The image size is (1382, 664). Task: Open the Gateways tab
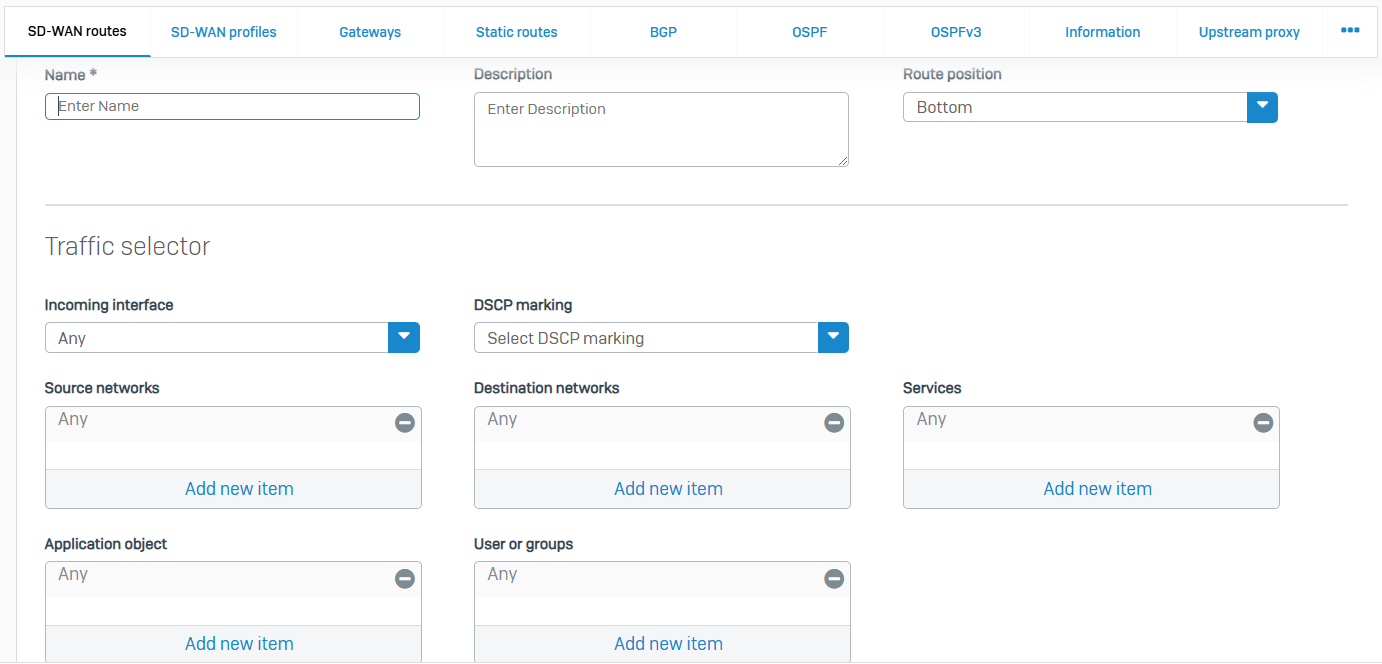370,32
